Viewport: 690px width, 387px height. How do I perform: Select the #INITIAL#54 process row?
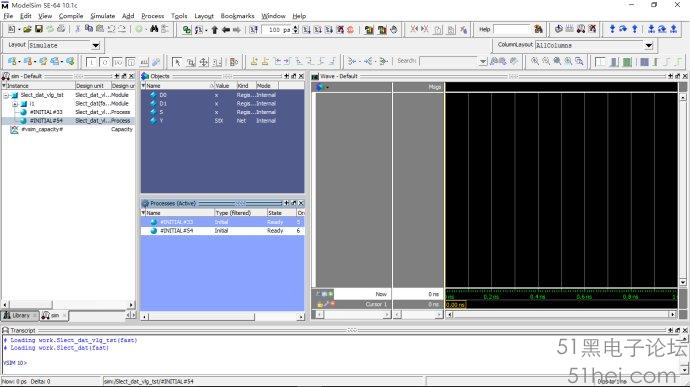pos(222,231)
